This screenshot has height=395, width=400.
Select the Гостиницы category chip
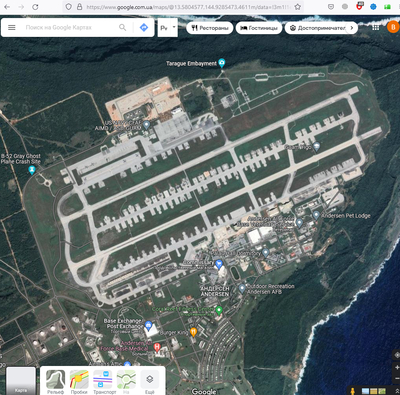tap(259, 28)
